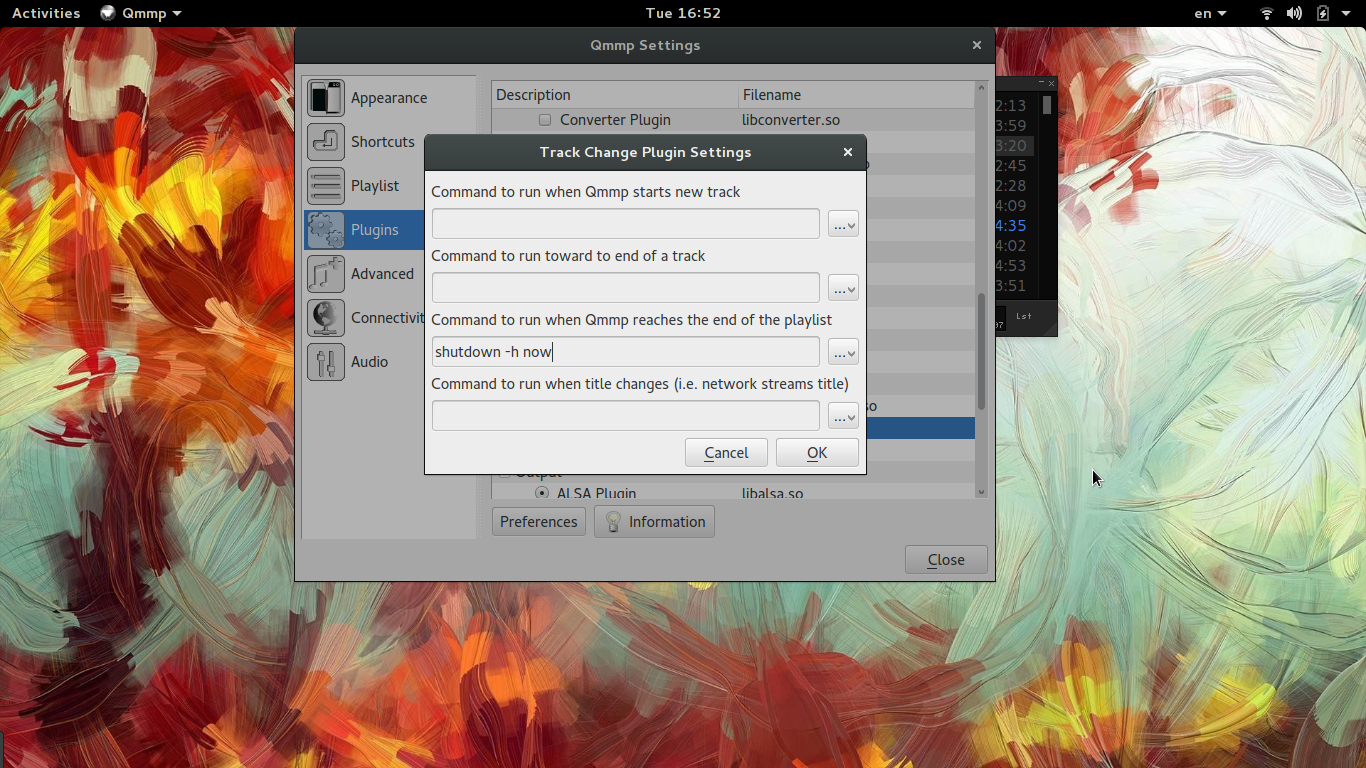The height and width of the screenshot is (768, 1366).
Task: Go to the Advanced settings section
Action: point(389,274)
